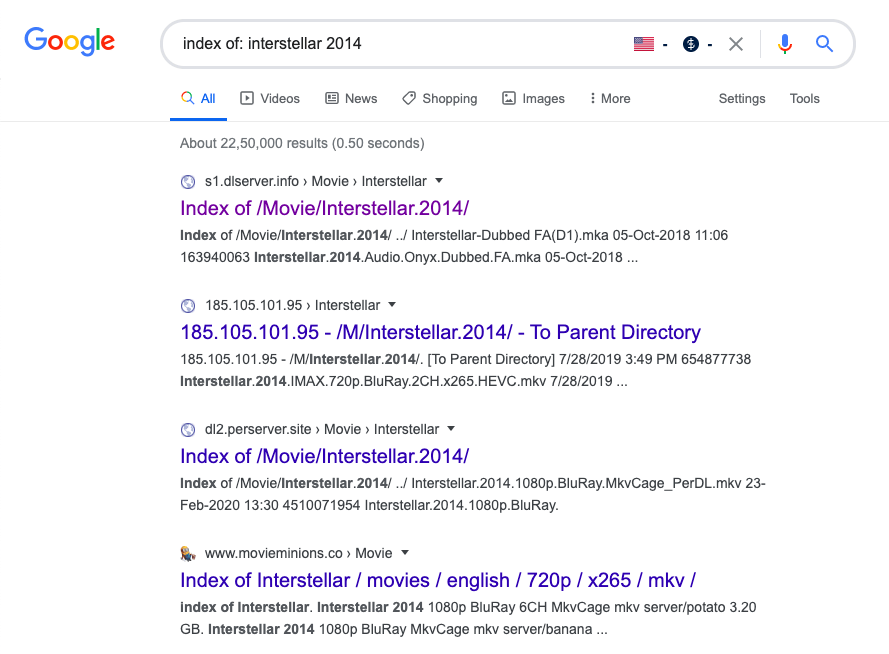Open the 185.105.101.95 To Parent Directory link
Image resolution: width=889 pixels, height=654 pixels.
[x=441, y=332]
